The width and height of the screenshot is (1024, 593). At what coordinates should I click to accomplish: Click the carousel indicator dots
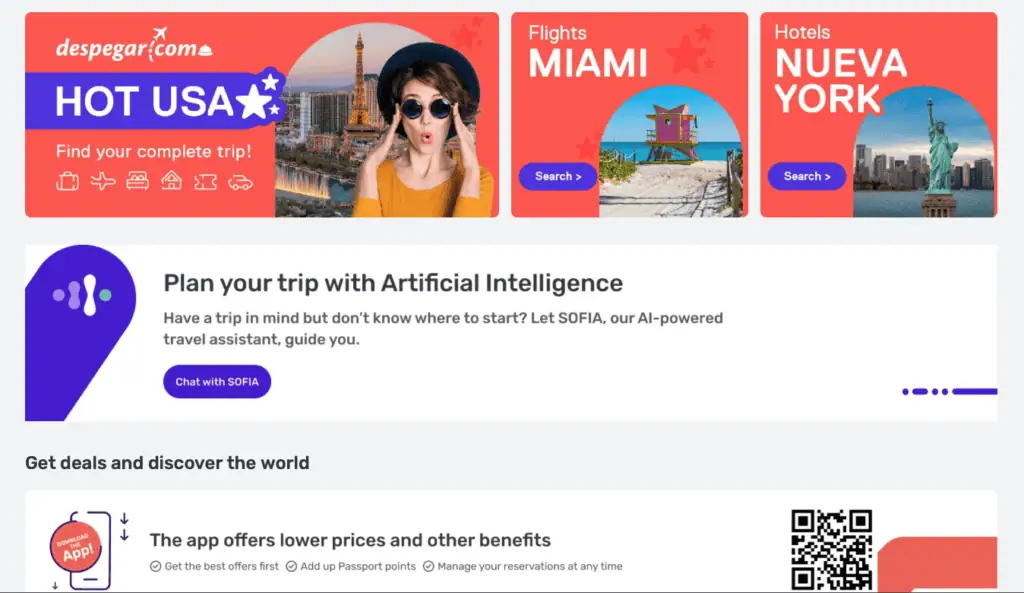950,391
